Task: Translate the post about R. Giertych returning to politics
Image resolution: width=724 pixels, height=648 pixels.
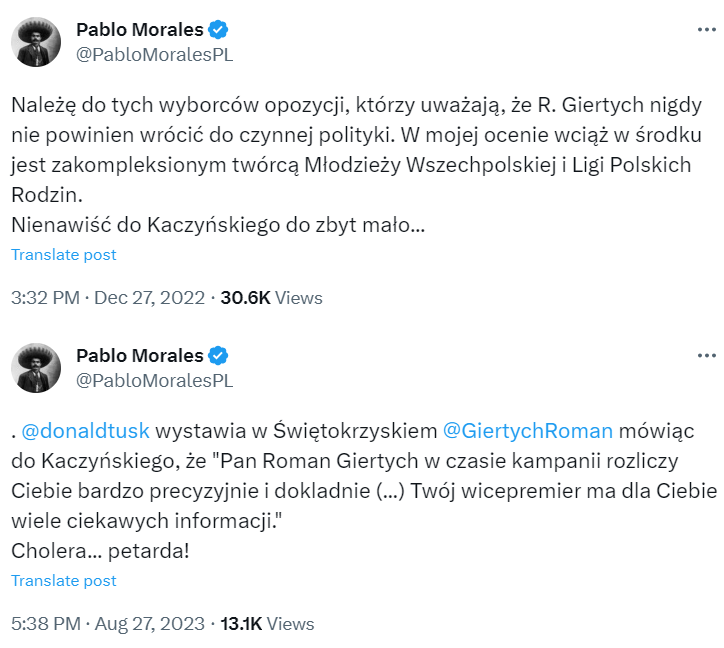Action: pyautogui.click(x=64, y=255)
